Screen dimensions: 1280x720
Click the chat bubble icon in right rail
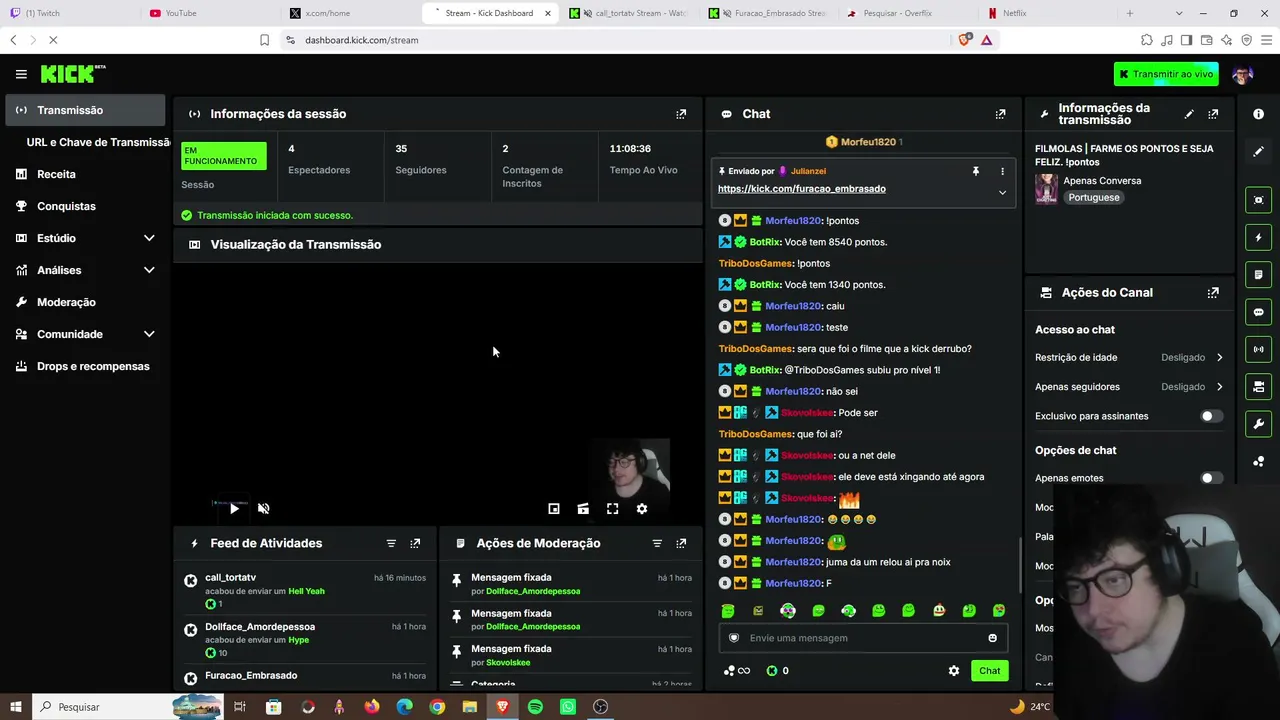click(1258, 312)
